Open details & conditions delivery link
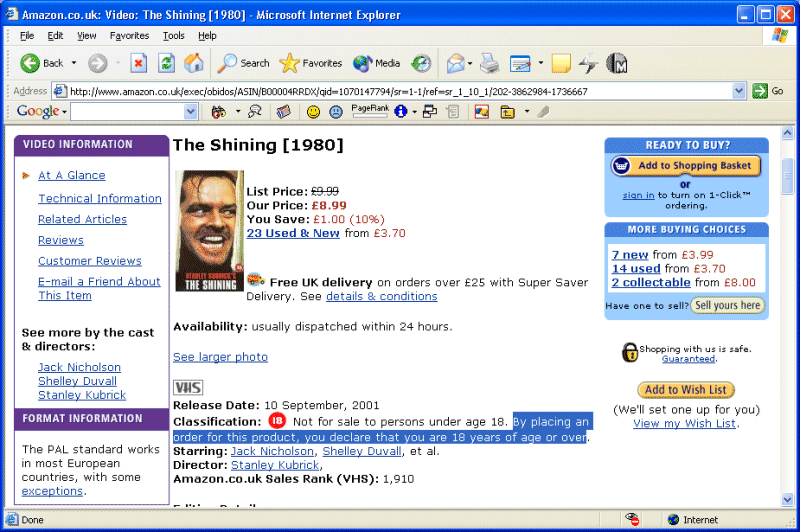Image resolution: width=800 pixels, height=532 pixels. pyautogui.click(x=382, y=296)
